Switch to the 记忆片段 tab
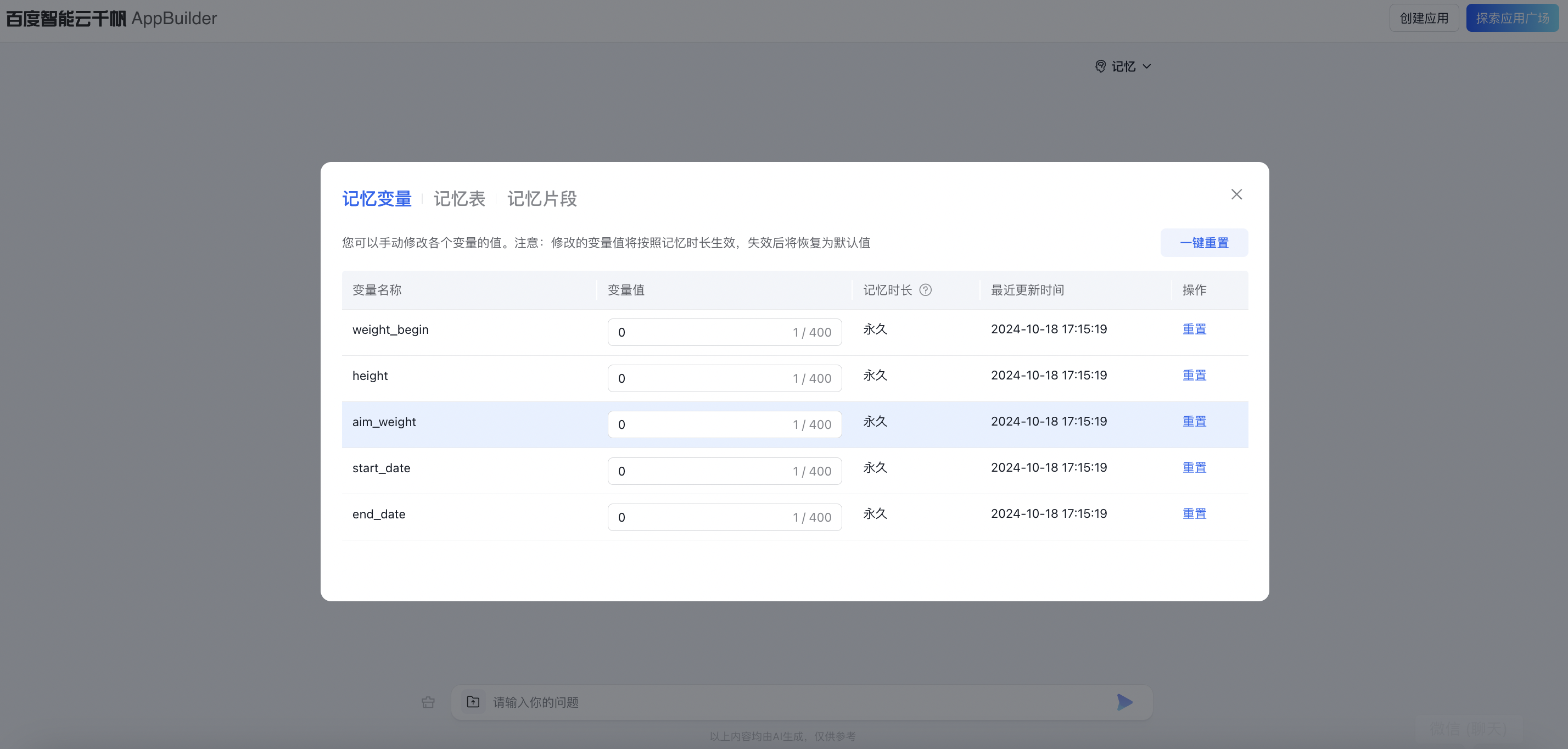 (x=542, y=199)
